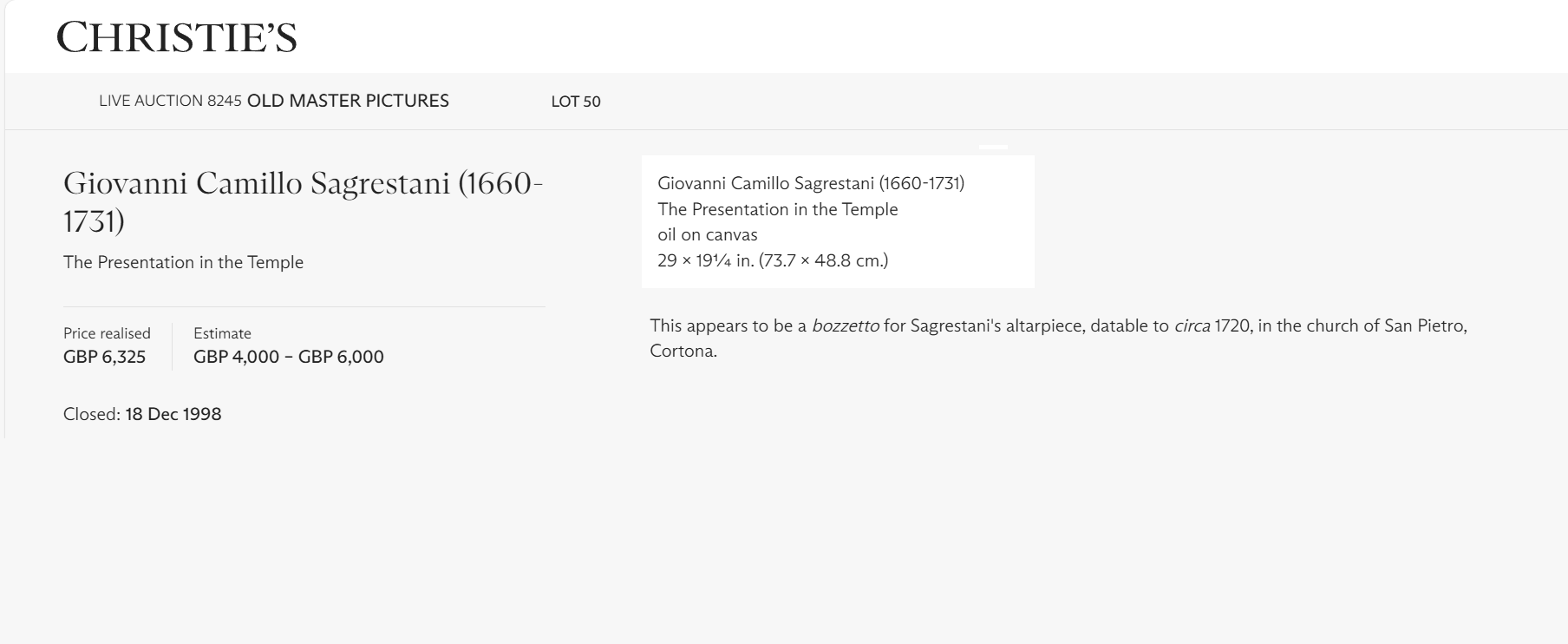Click the GBP 4,000 – GBP 6,000 estimate
The width and height of the screenshot is (1568, 644).
pyautogui.click(x=288, y=357)
